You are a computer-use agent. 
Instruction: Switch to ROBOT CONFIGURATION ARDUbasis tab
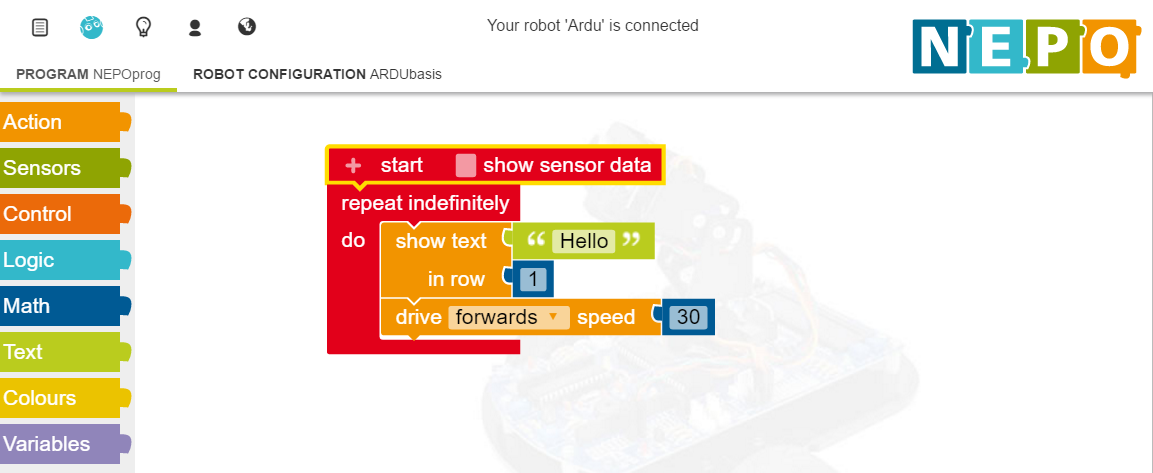[x=317, y=74]
